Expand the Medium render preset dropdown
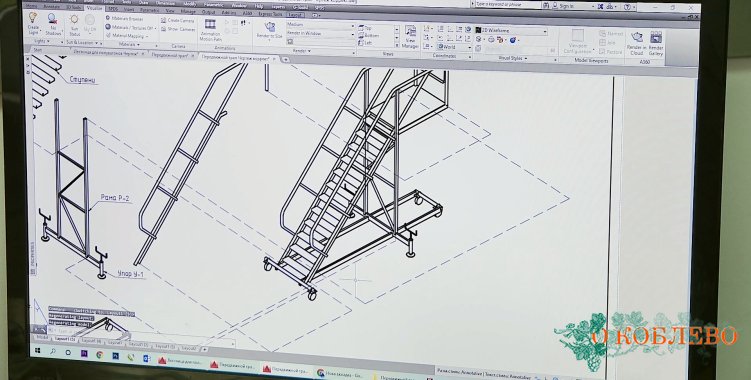Screen dimensions: 751x380 [320, 24]
